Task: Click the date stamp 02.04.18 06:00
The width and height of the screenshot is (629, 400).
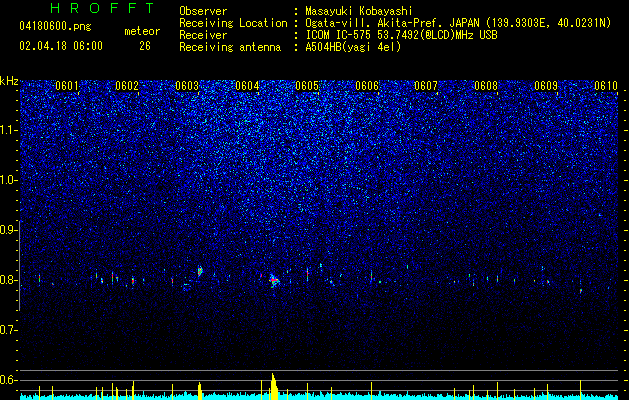Action: (61, 46)
